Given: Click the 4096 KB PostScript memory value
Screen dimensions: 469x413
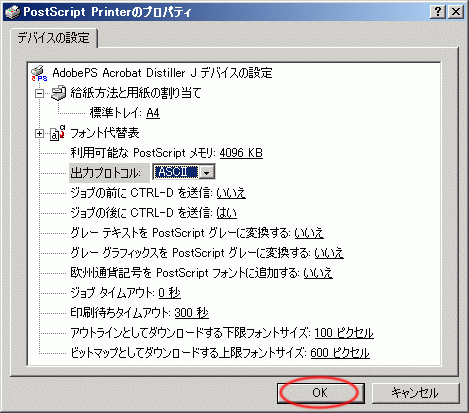Looking at the screenshot, I should [x=241, y=153].
